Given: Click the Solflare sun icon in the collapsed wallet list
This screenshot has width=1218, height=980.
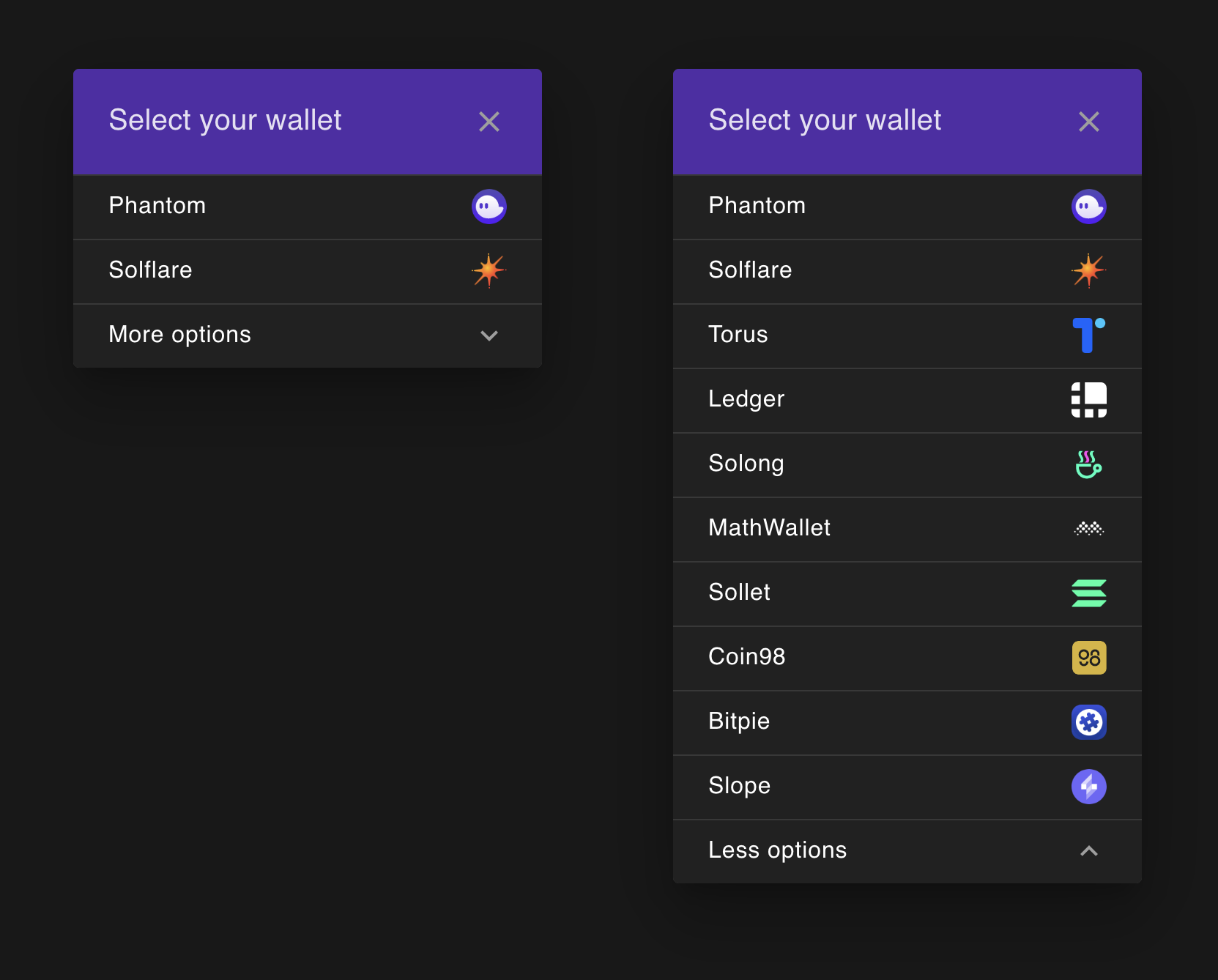Looking at the screenshot, I should [489, 271].
